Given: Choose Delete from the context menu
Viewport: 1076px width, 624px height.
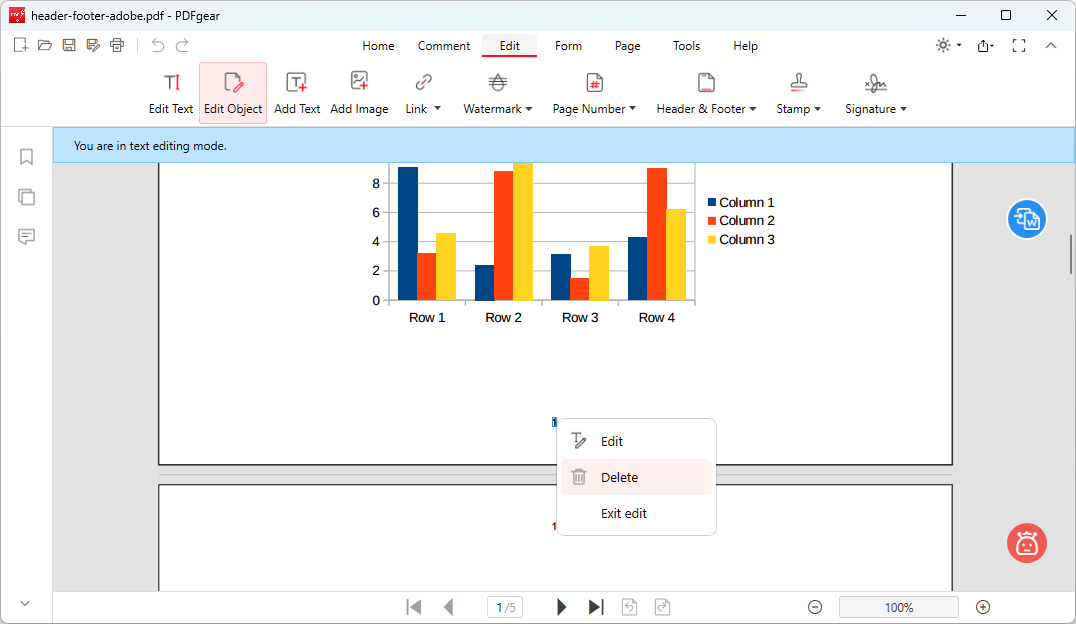Looking at the screenshot, I should click(619, 478).
